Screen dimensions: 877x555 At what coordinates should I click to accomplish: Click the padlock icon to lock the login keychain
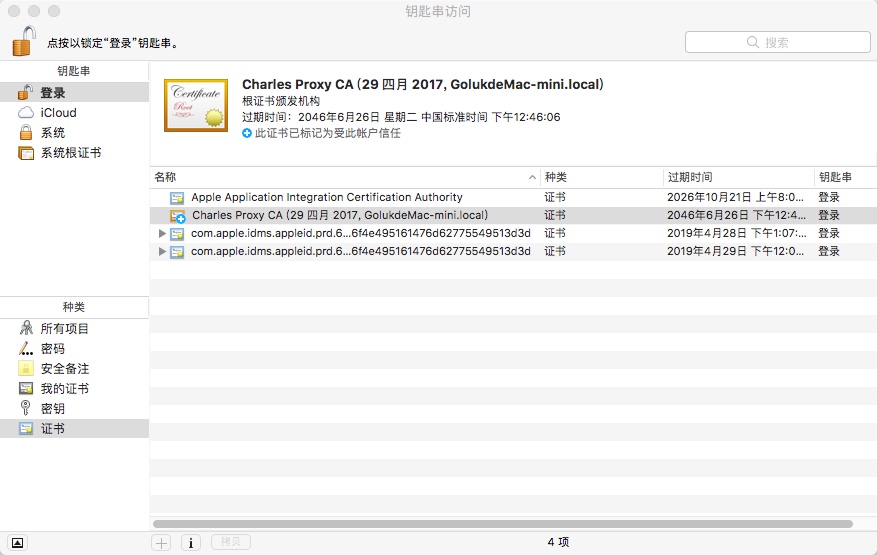(24, 40)
